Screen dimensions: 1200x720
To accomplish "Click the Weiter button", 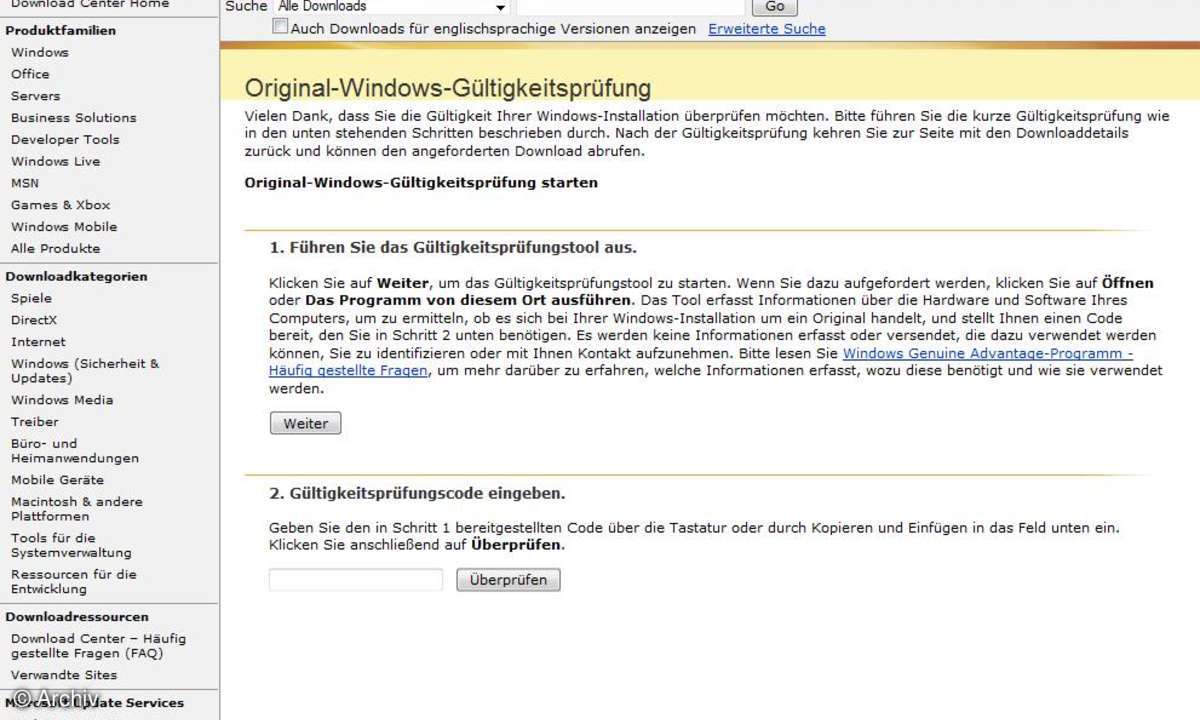I will [305, 424].
